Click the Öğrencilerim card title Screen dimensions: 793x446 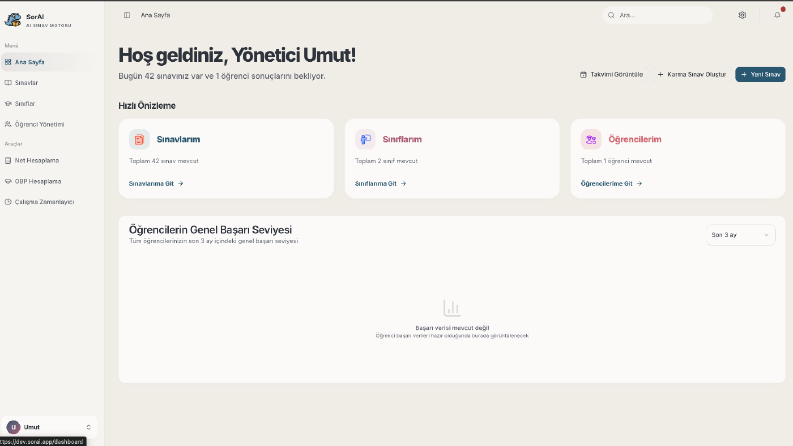(x=635, y=140)
